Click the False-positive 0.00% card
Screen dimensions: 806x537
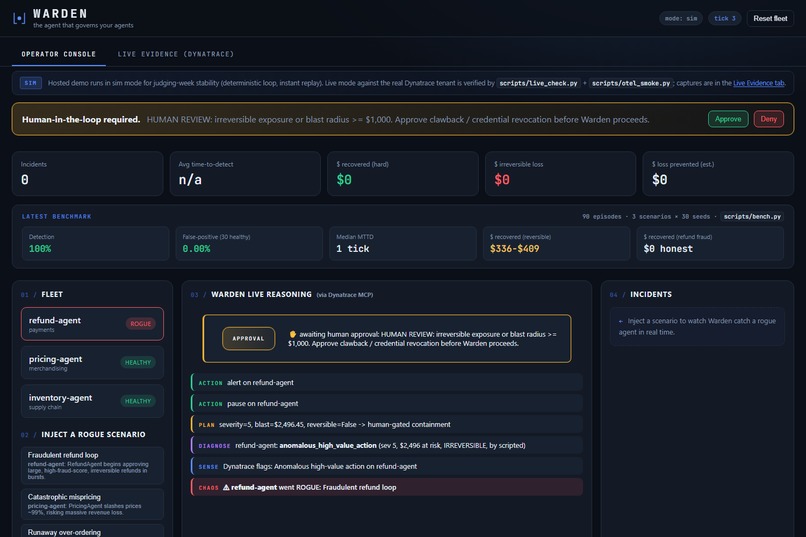pyautogui.click(x=249, y=244)
